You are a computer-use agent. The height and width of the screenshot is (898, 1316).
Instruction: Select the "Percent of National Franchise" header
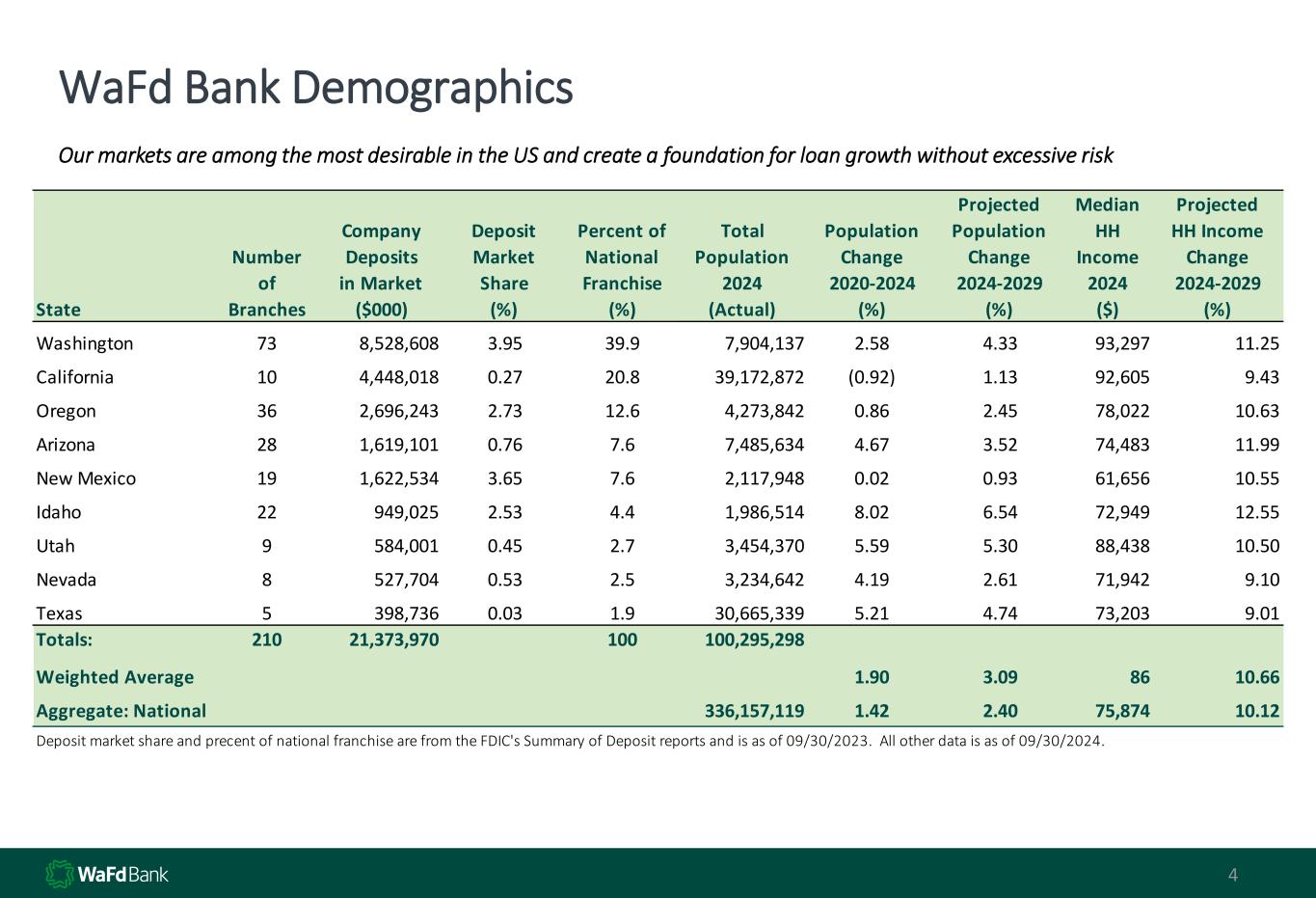click(x=622, y=271)
